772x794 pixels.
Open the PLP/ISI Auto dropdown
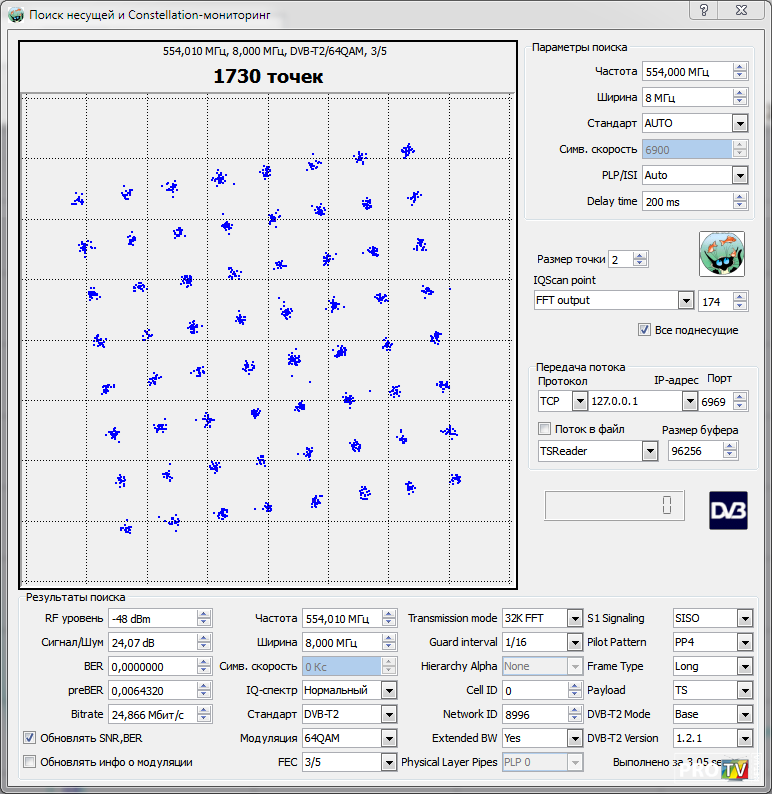click(x=740, y=176)
